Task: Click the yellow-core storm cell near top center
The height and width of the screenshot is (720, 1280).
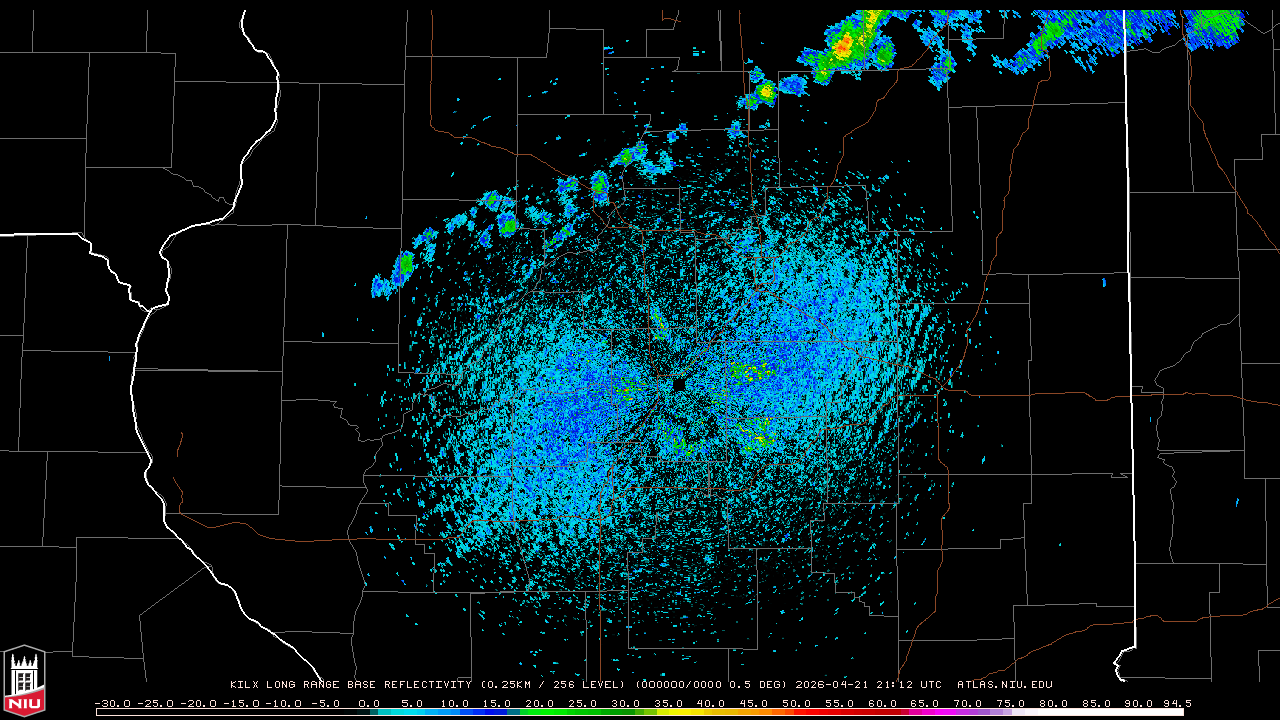Action: coord(766,92)
